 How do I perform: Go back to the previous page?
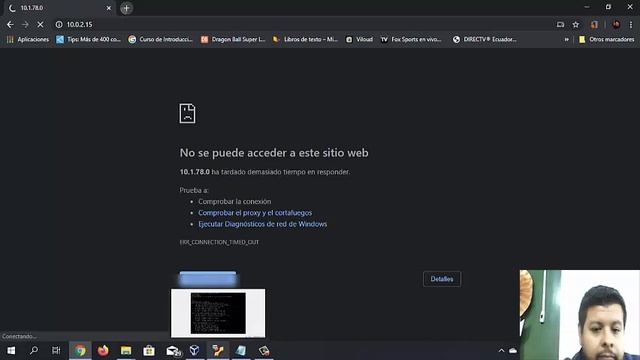click(x=10, y=24)
